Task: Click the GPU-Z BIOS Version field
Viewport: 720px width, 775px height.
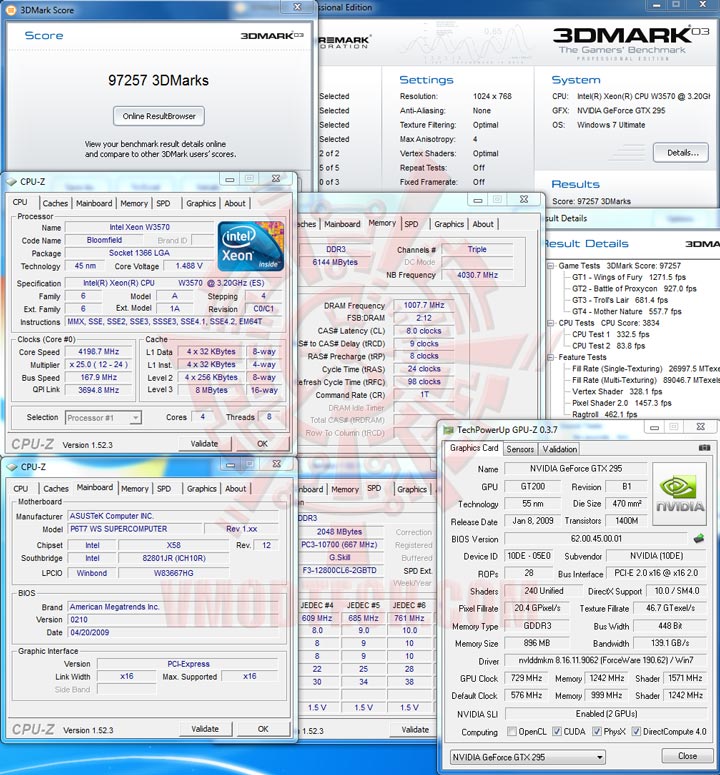Action: click(x=596, y=538)
